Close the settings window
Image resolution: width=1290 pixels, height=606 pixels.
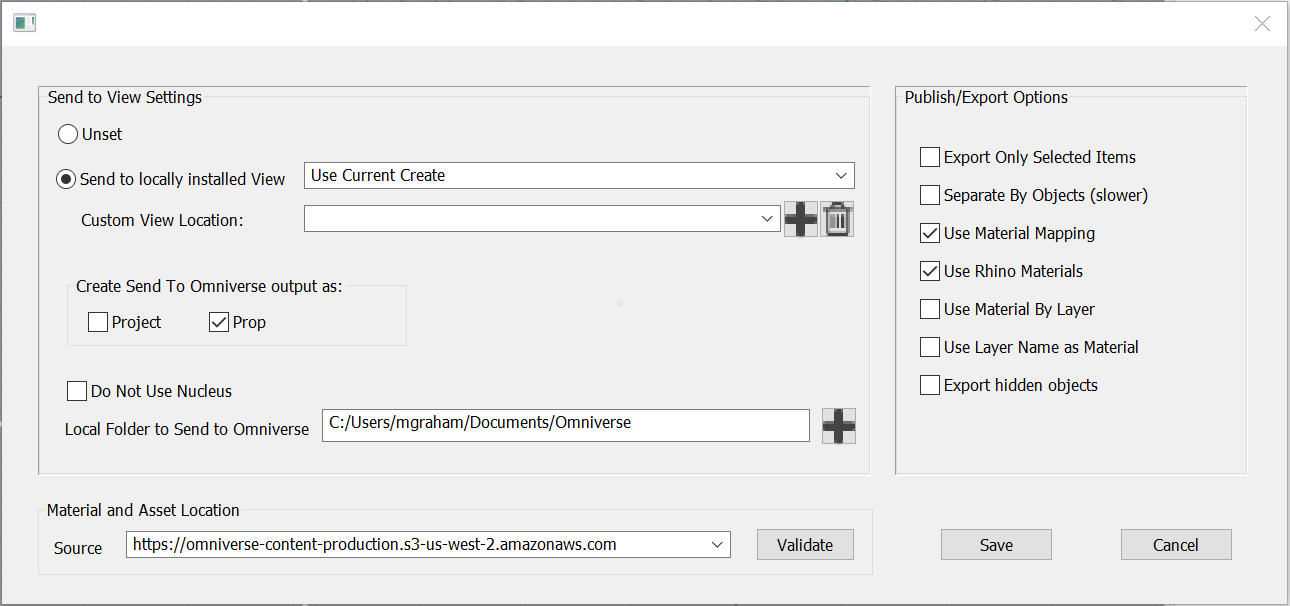click(x=1262, y=24)
